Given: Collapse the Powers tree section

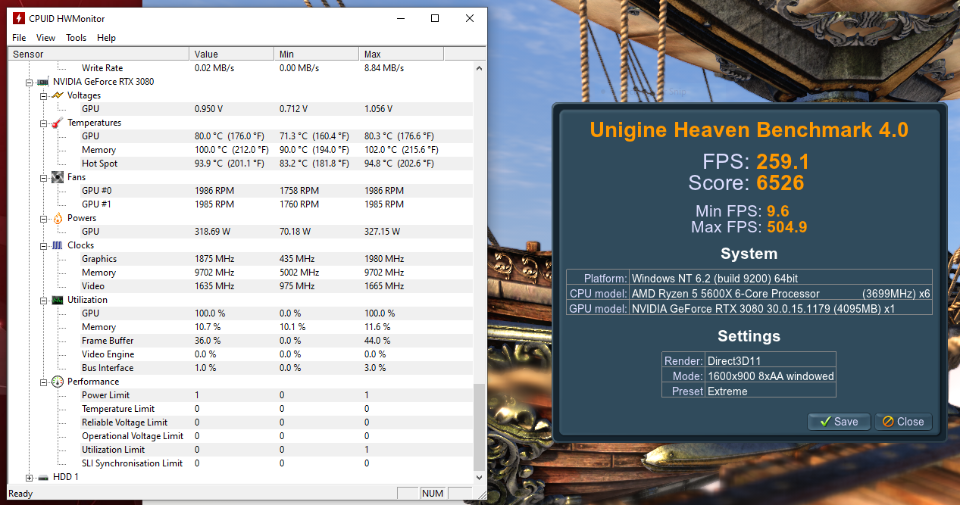Looking at the screenshot, I should 43,219.
